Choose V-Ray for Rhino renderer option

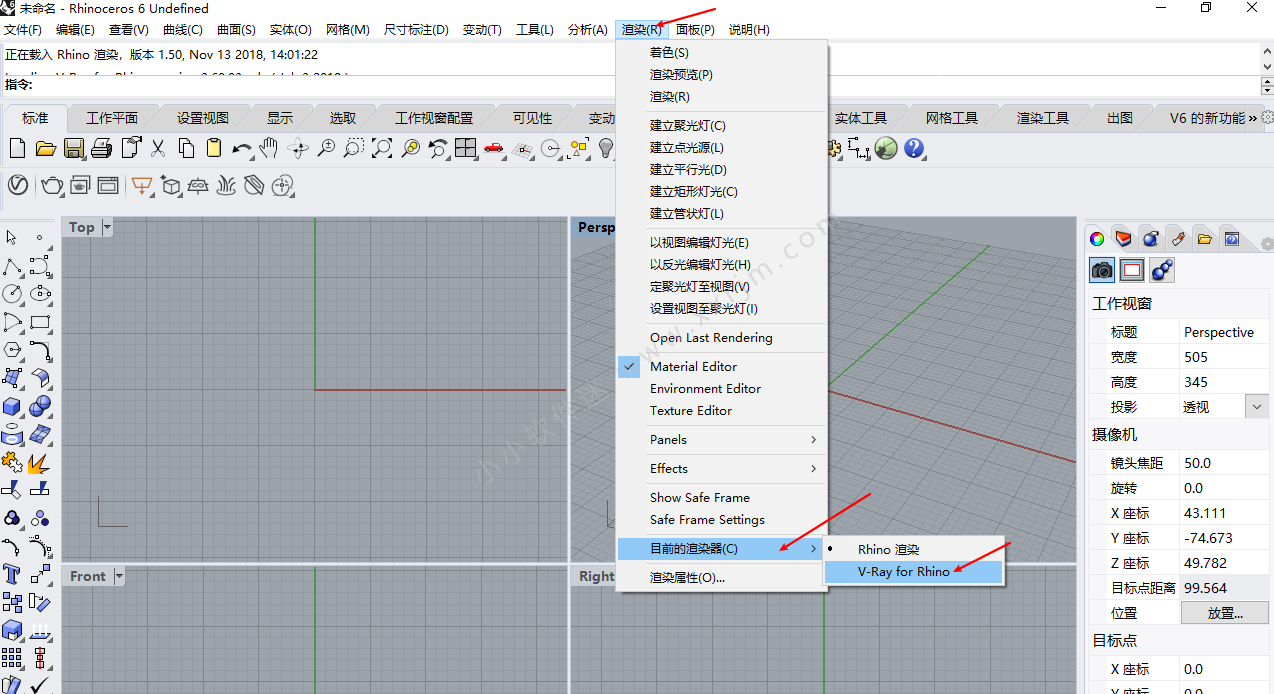(903, 572)
